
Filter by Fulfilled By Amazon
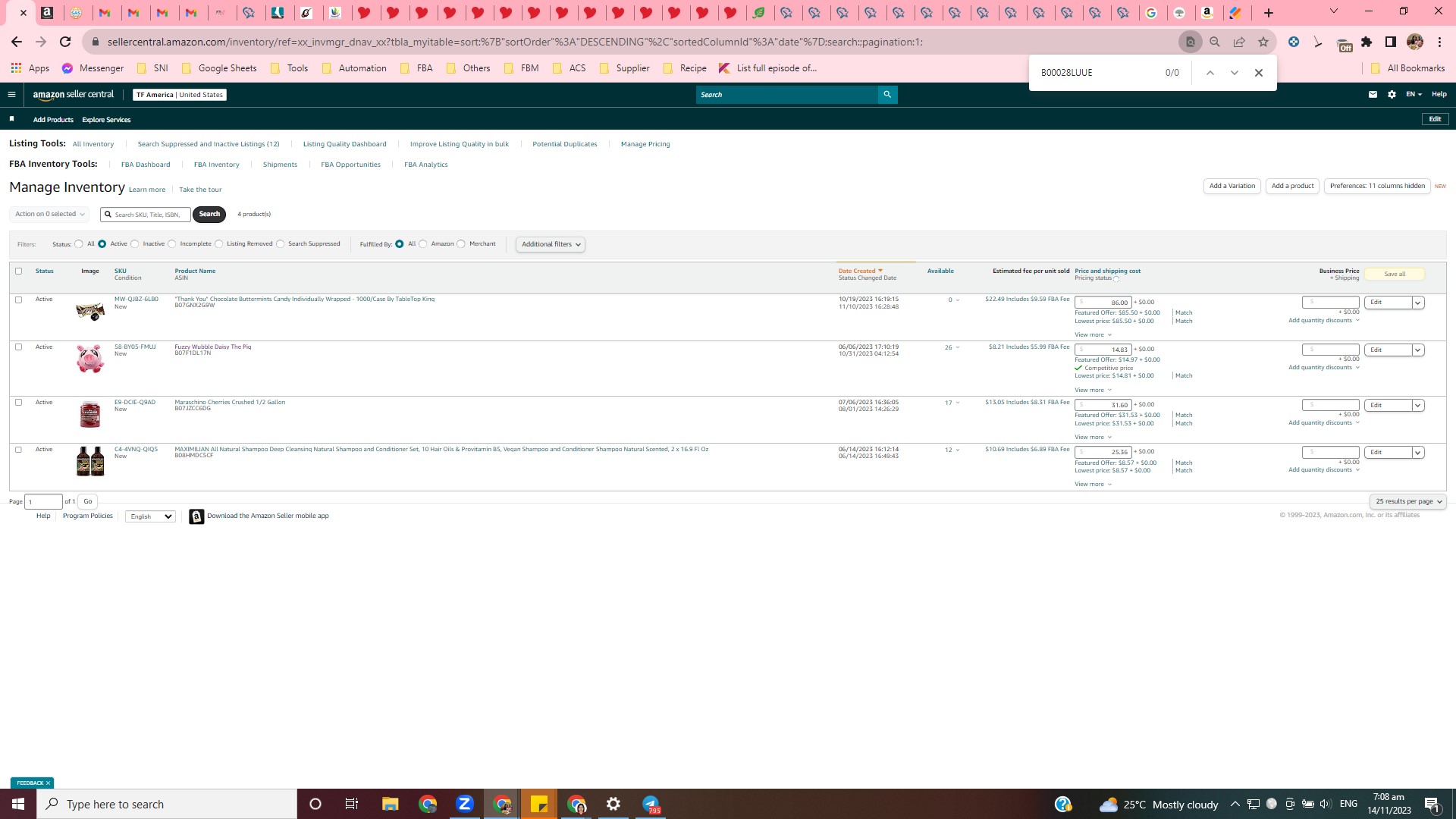[423, 244]
